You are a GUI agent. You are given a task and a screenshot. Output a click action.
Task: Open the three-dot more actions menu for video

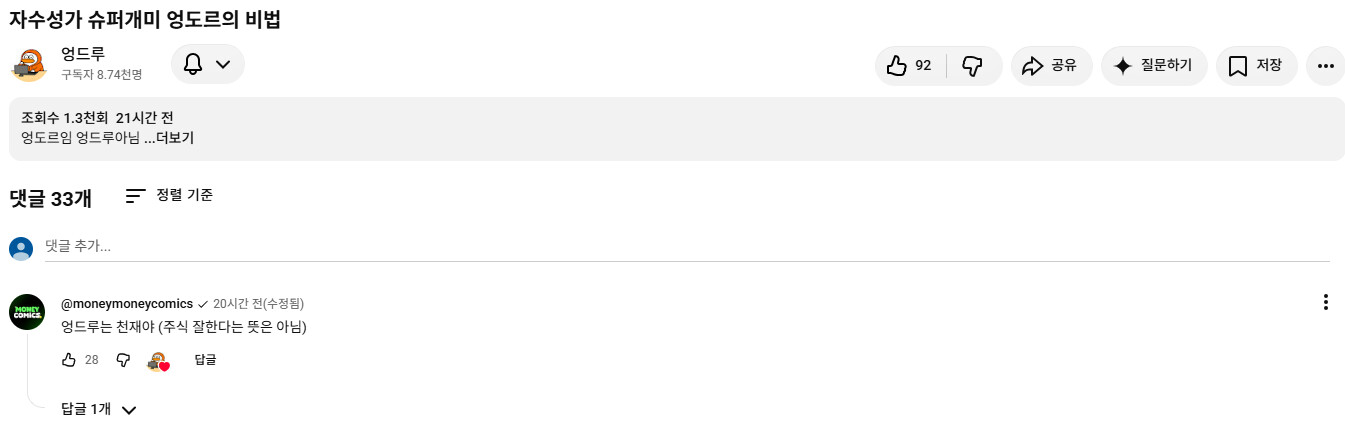[x=1326, y=66]
